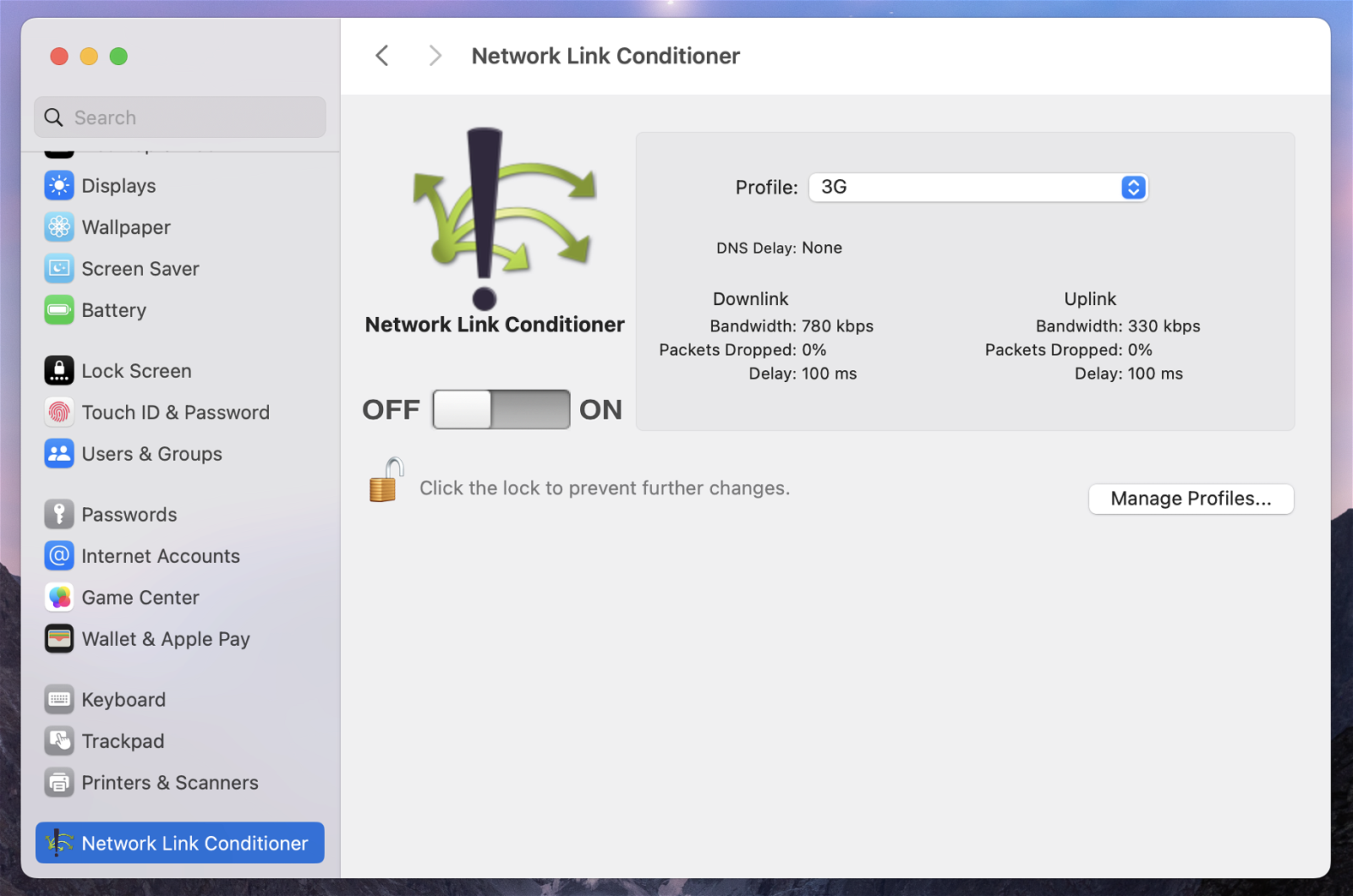Click the Printers & Scanners icon

pyautogui.click(x=59, y=783)
